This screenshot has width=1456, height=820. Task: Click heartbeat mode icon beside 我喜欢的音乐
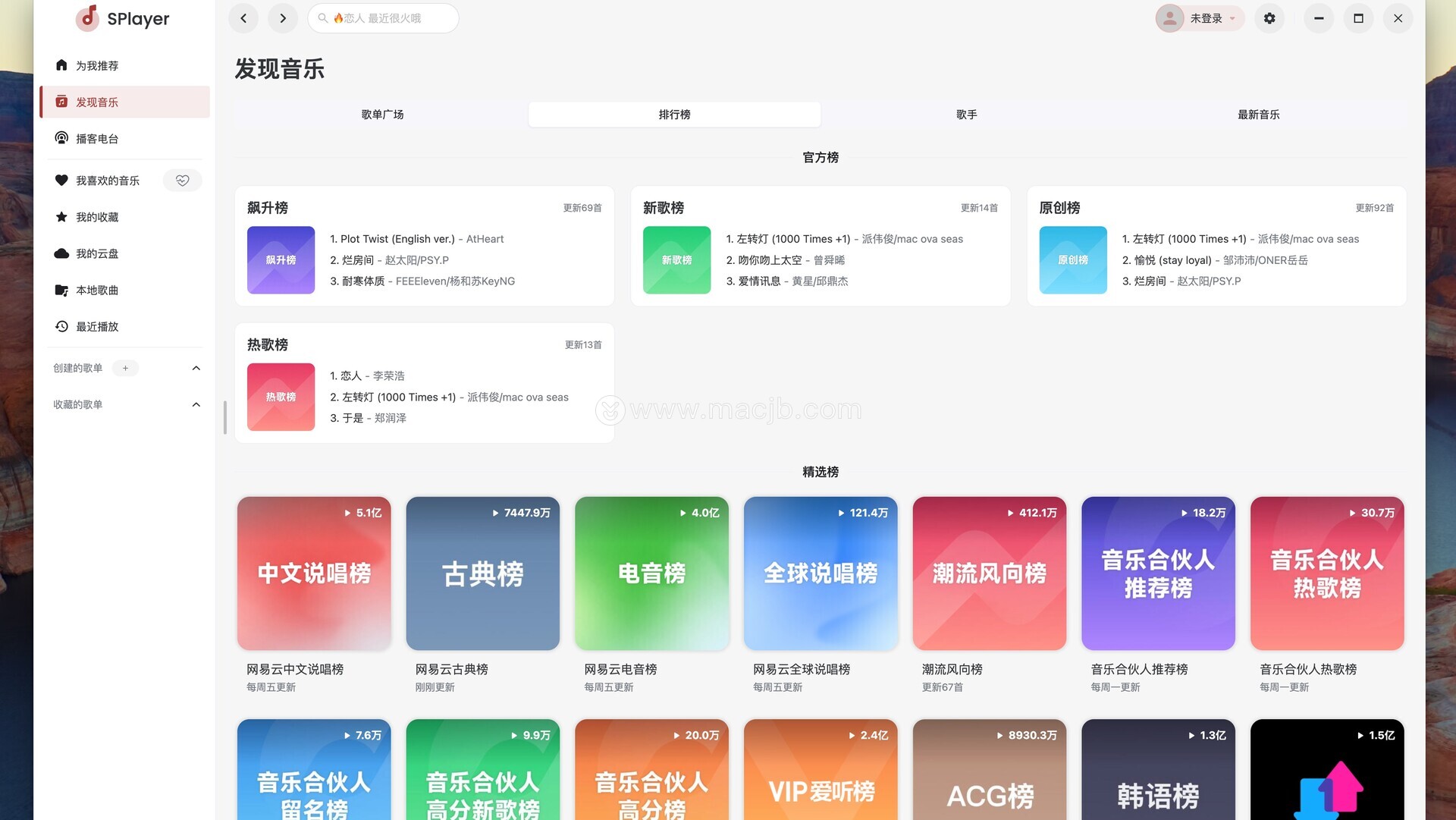click(x=182, y=181)
